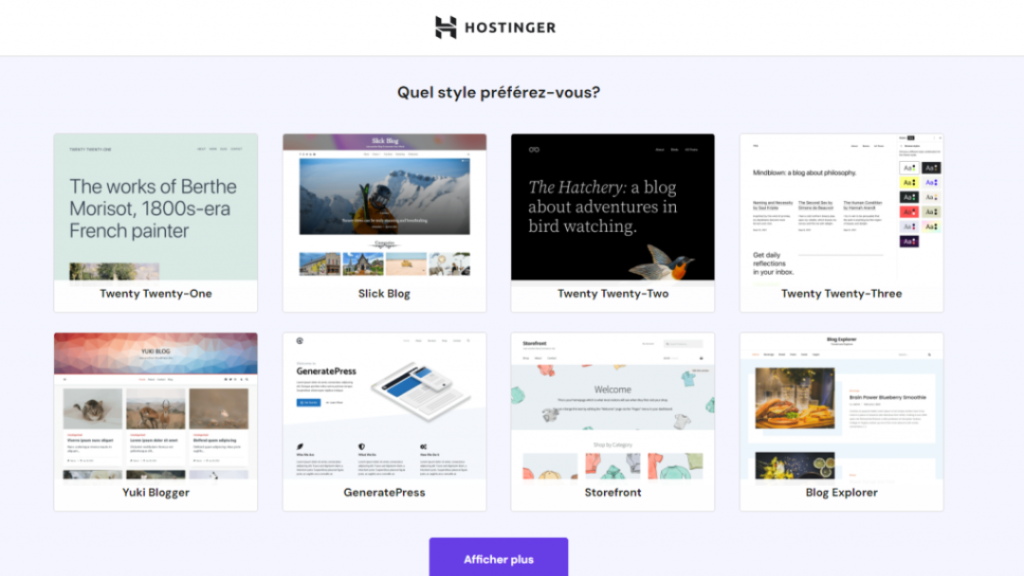Click the 'Quel style préférez-vous?' heading
The width and height of the screenshot is (1024, 576).
[498, 92]
